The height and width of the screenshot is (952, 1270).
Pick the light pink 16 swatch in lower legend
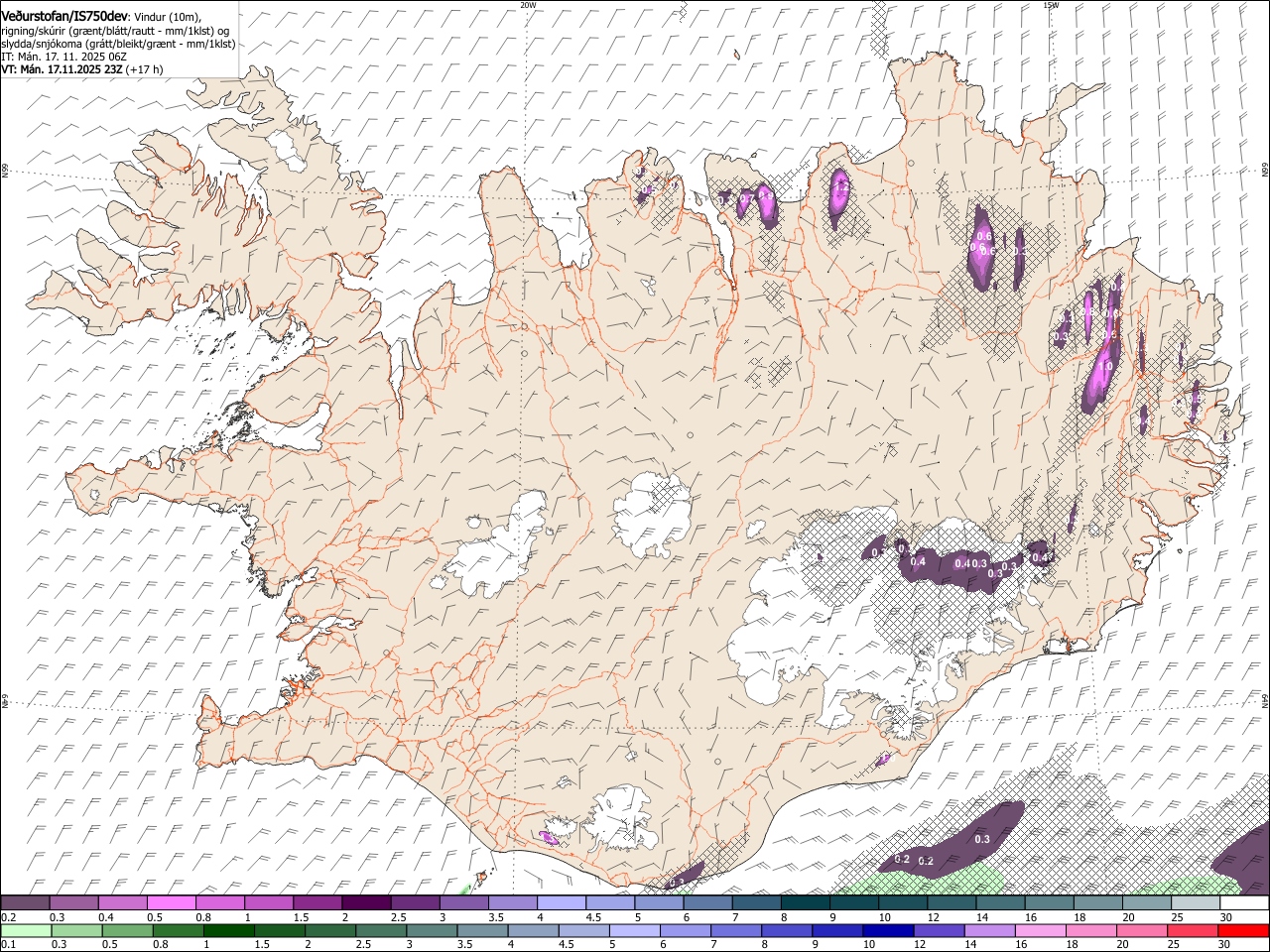tap(1041, 930)
